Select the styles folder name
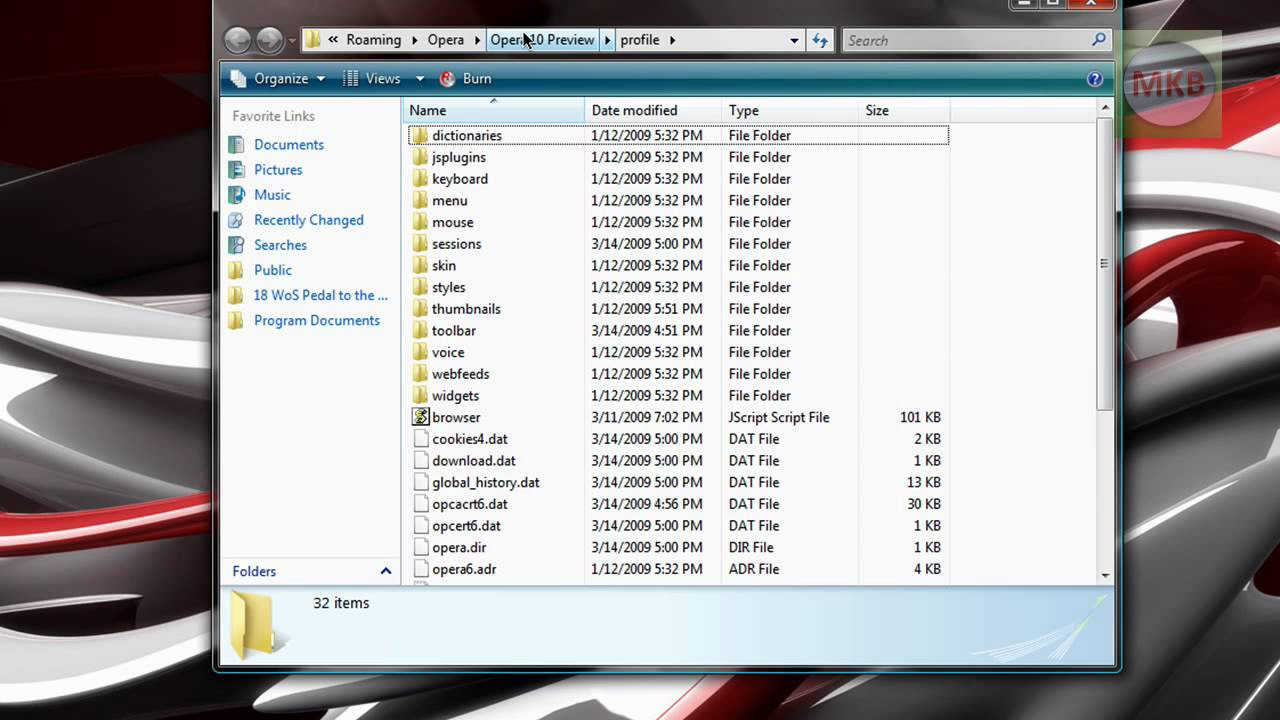 [x=449, y=287]
